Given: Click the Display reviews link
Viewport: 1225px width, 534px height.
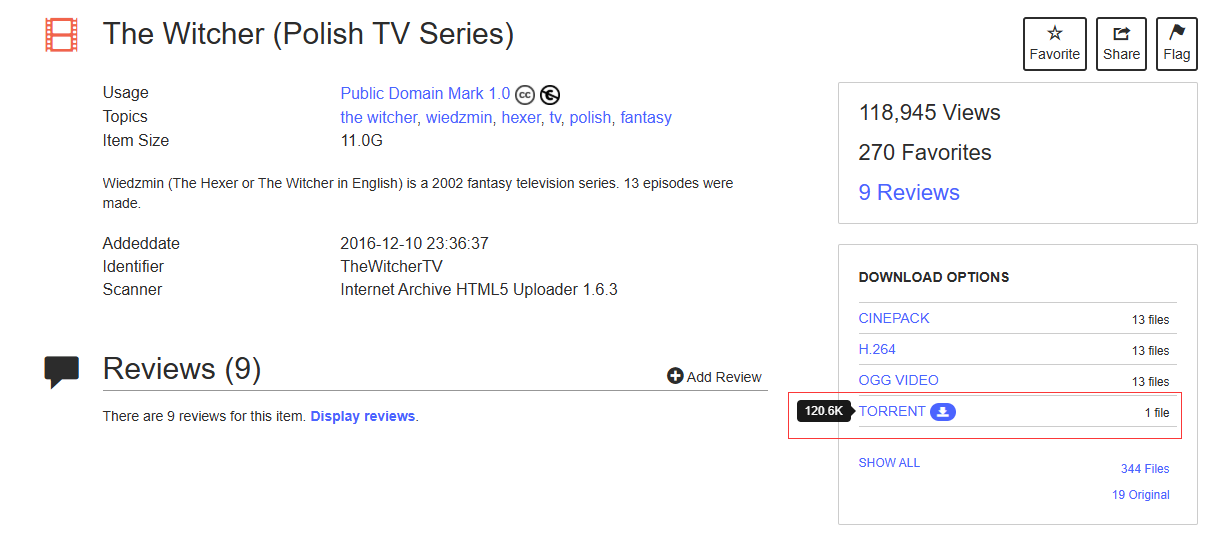Looking at the screenshot, I should (363, 416).
